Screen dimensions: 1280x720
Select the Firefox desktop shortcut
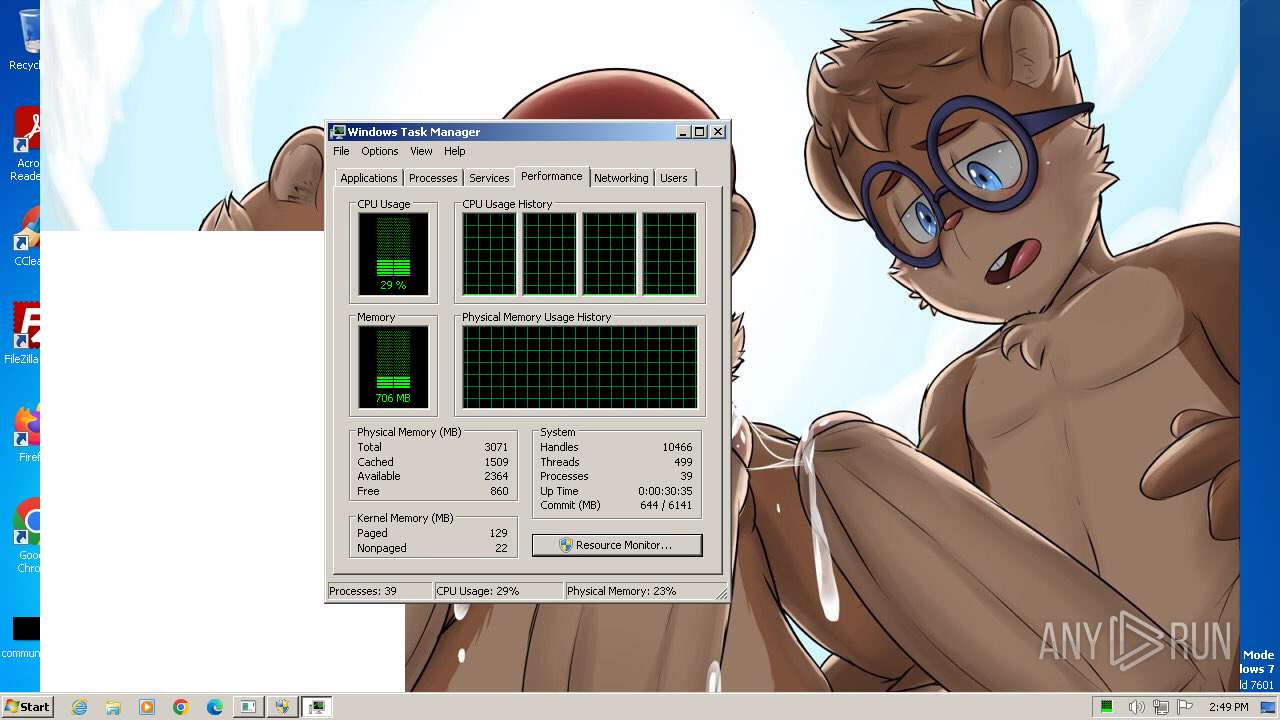[26, 433]
